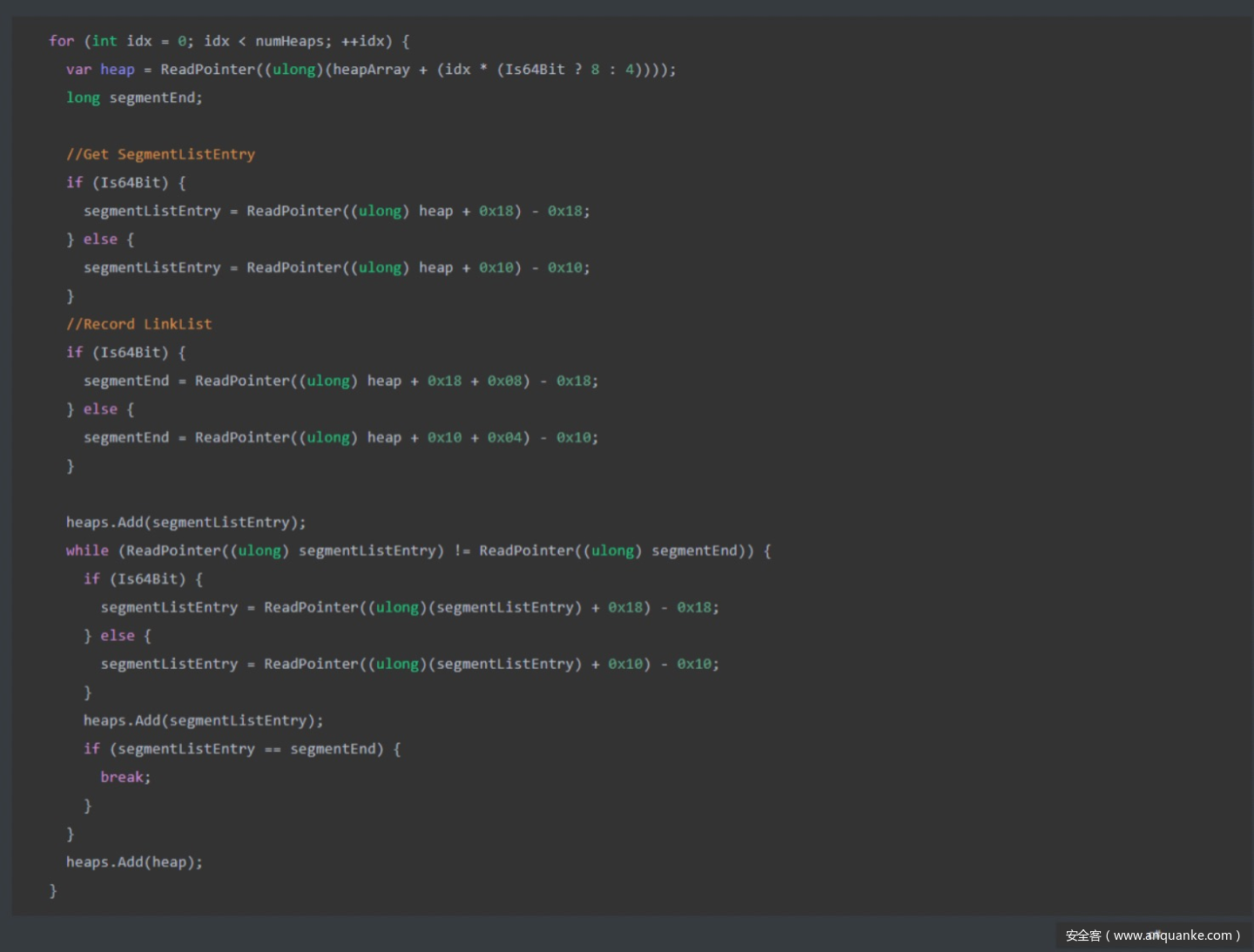Click the "while" keyword
This screenshot has height=952, width=1254.
coord(87,550)
